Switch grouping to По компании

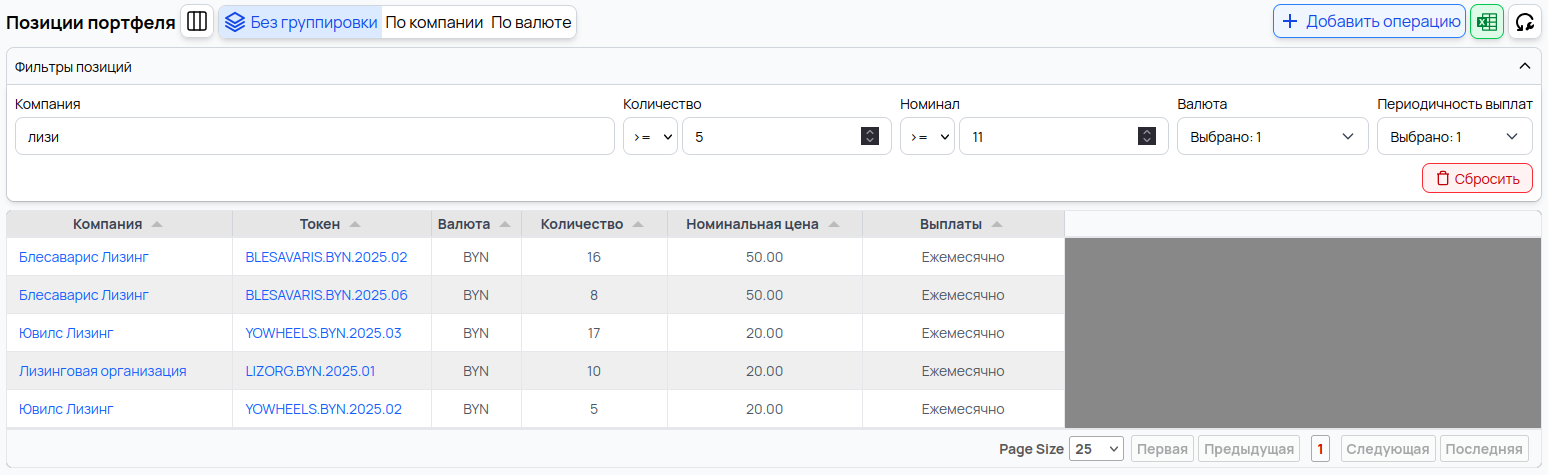pyautogui.click(x=434, y=21)
